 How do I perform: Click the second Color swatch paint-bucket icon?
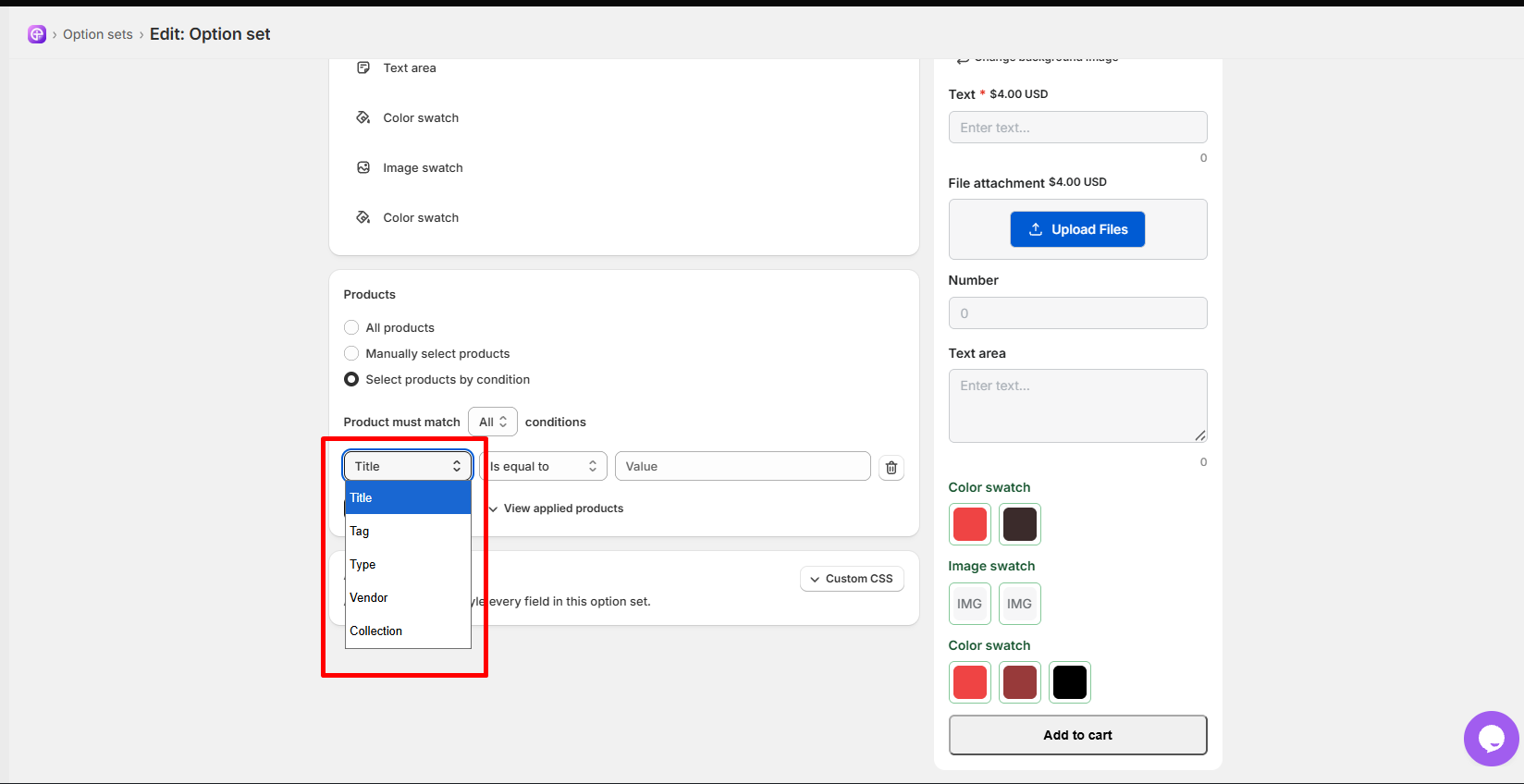(x=363, y=217)
